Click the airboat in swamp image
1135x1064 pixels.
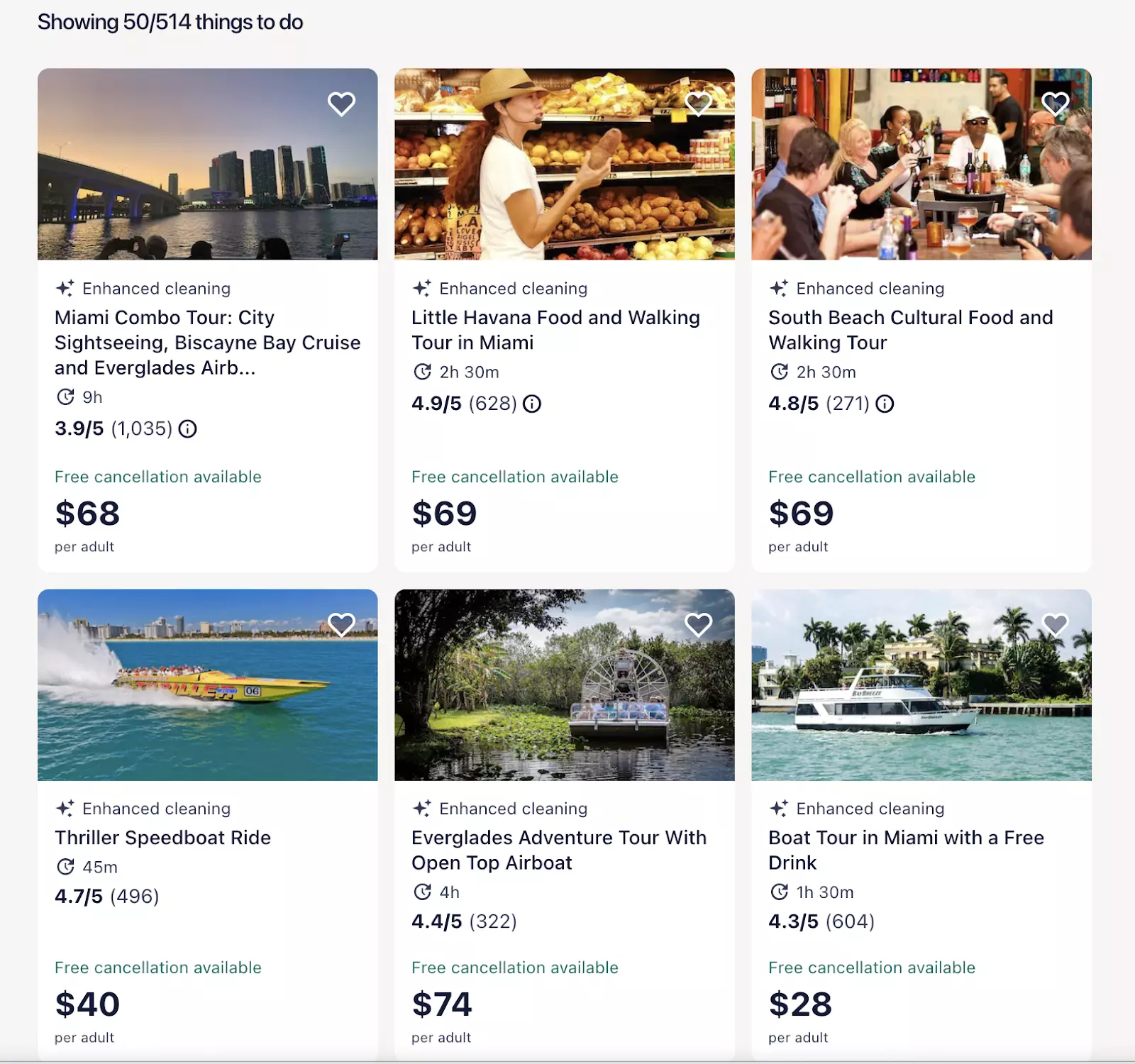coord(565,685)
